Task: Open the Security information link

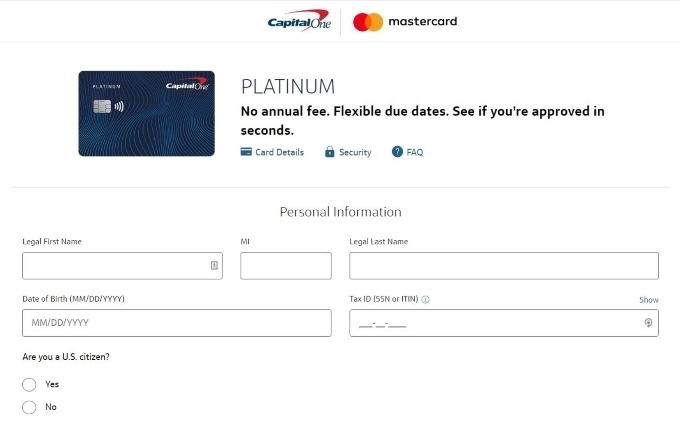Action: [355, 152]
